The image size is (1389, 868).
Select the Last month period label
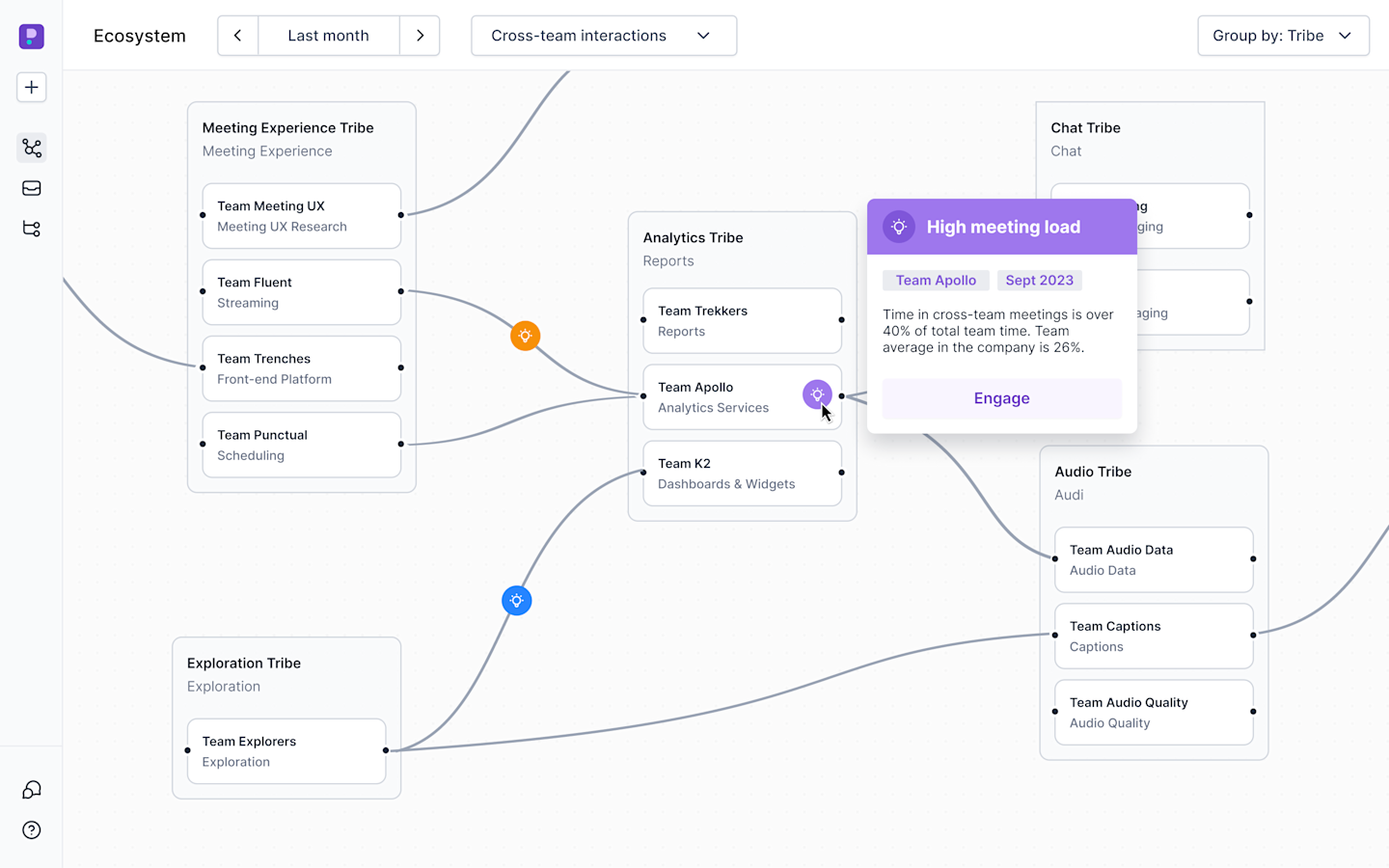328,35
